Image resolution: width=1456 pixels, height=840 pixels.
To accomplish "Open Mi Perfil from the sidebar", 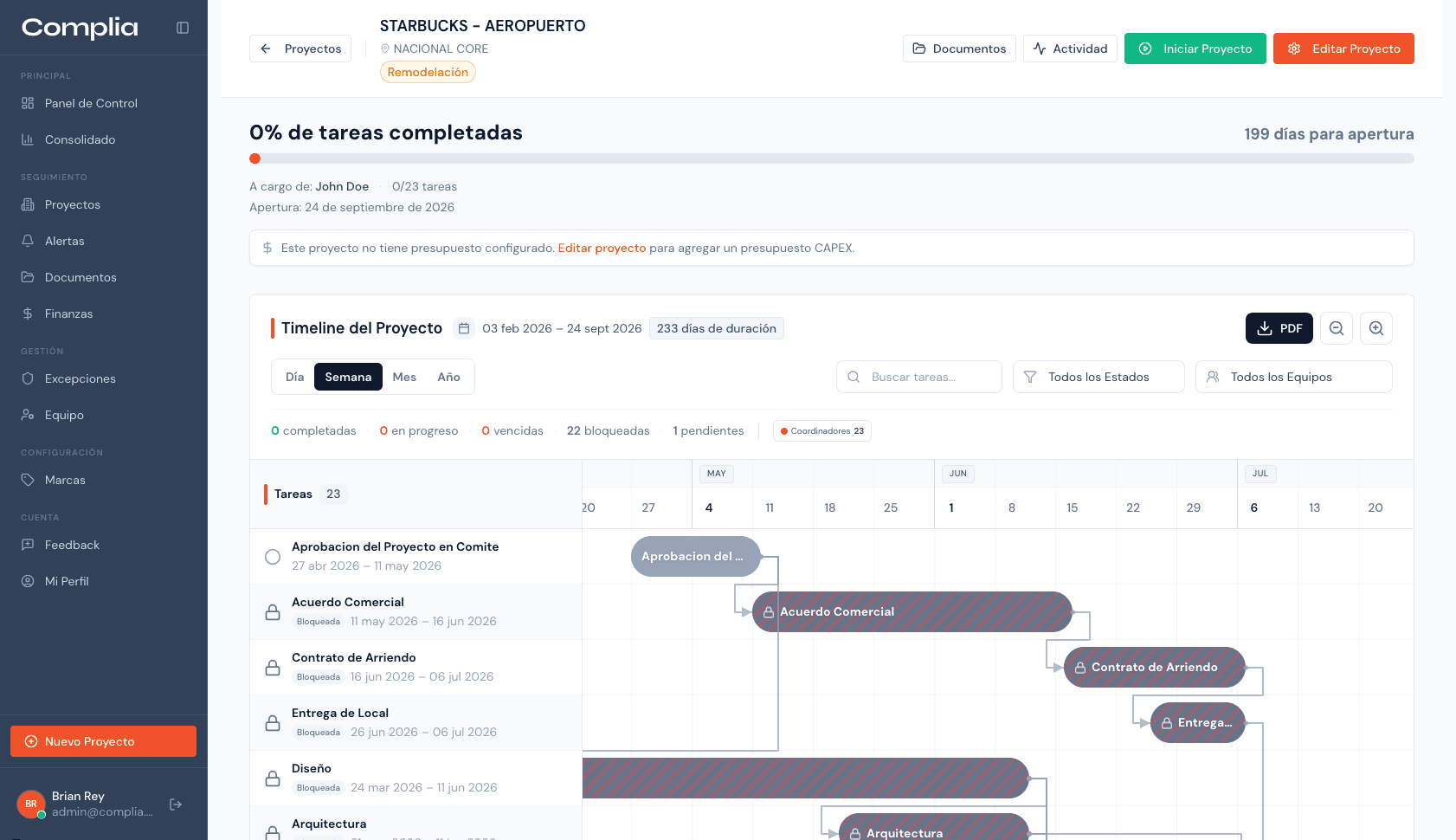I will point(65,581).
